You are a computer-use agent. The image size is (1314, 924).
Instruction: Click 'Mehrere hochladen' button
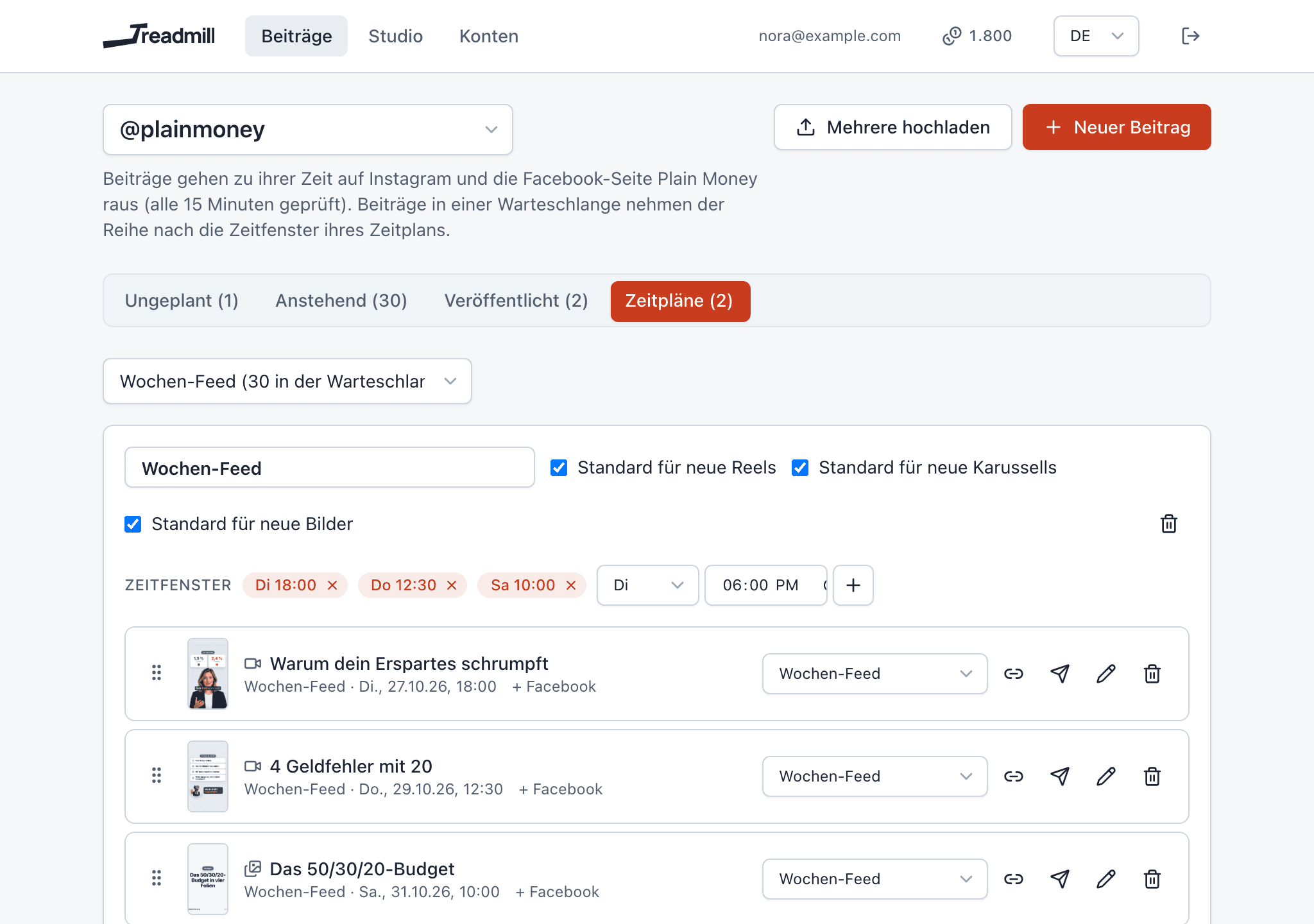[x=893, y=127]
